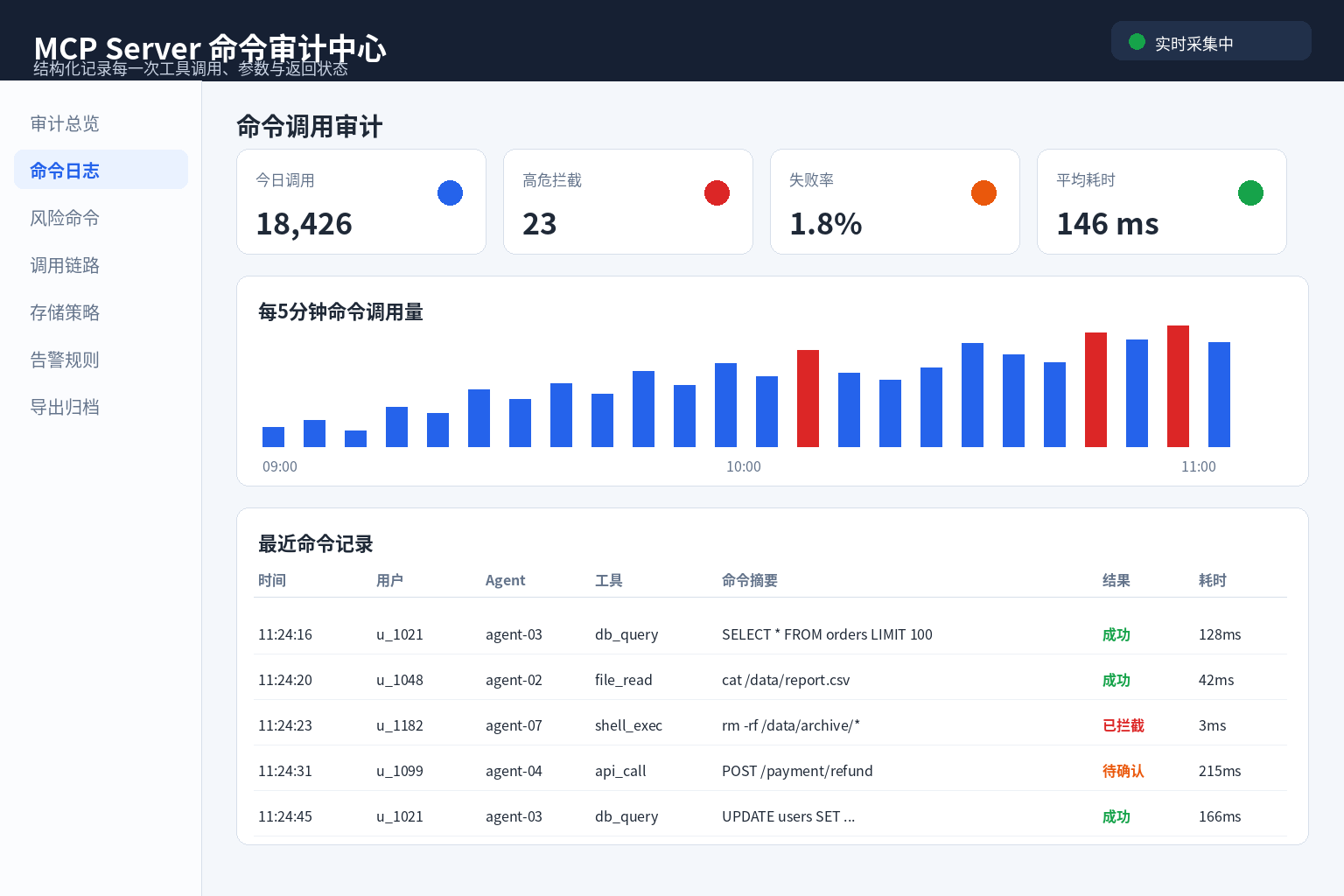Click shell_exec tool cell
Image resolution: width=1344 pixels, height=896 pixels.
[x=628, y=725]
